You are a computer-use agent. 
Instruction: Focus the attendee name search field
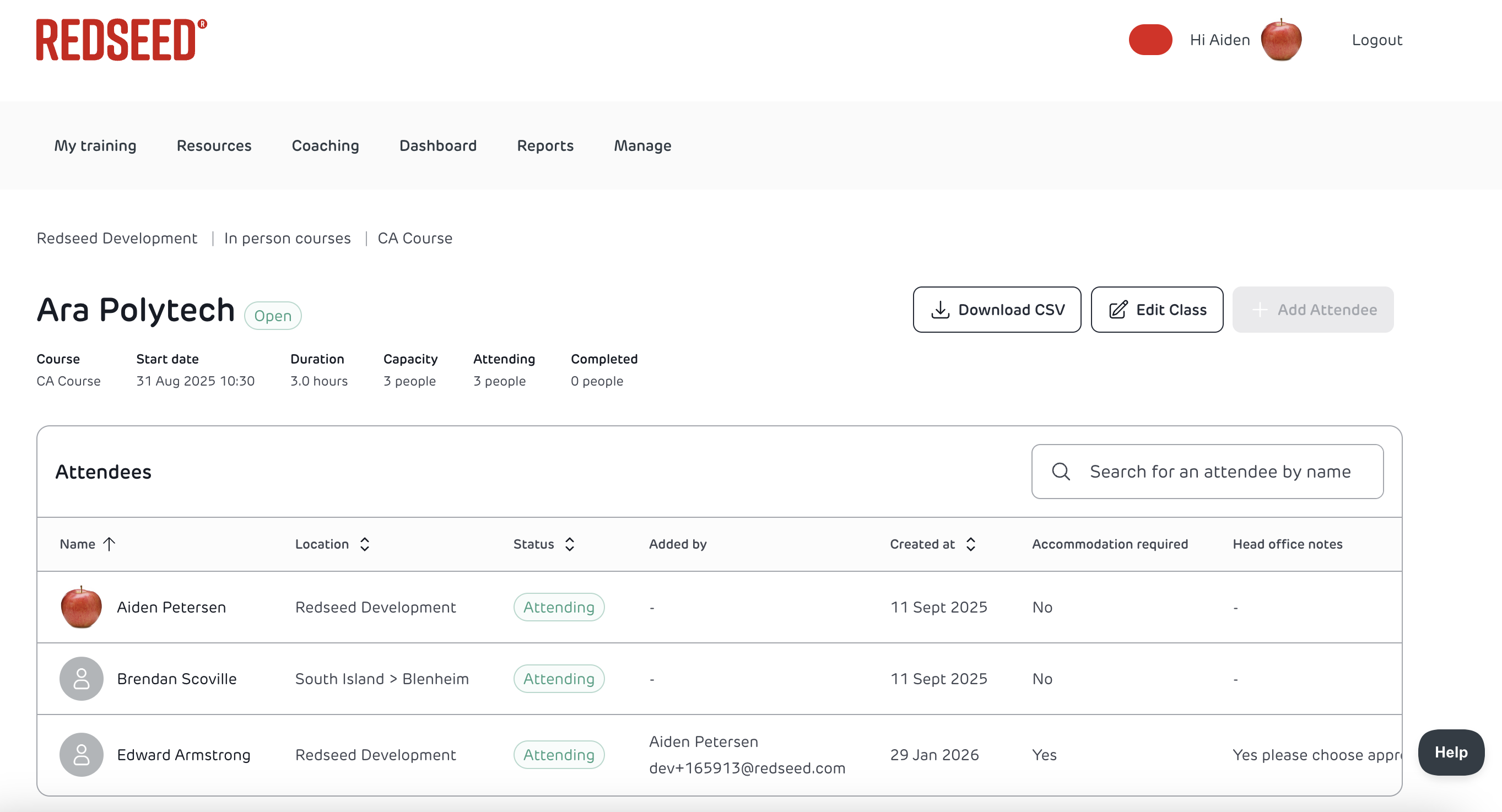coord(1220,472)
